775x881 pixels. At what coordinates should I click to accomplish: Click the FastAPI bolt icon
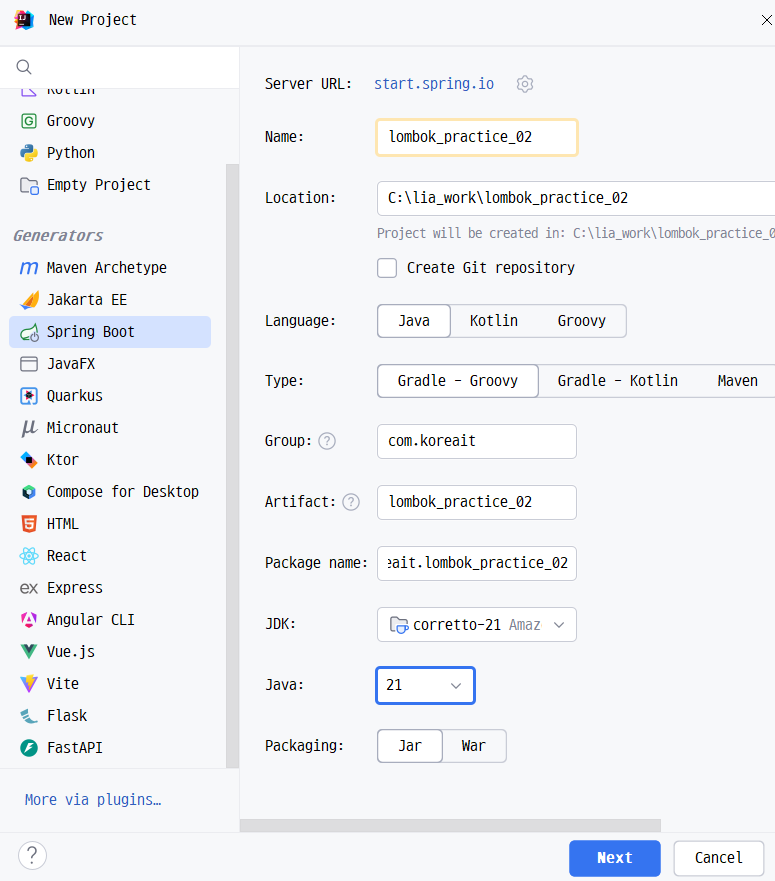click(29, 748)
